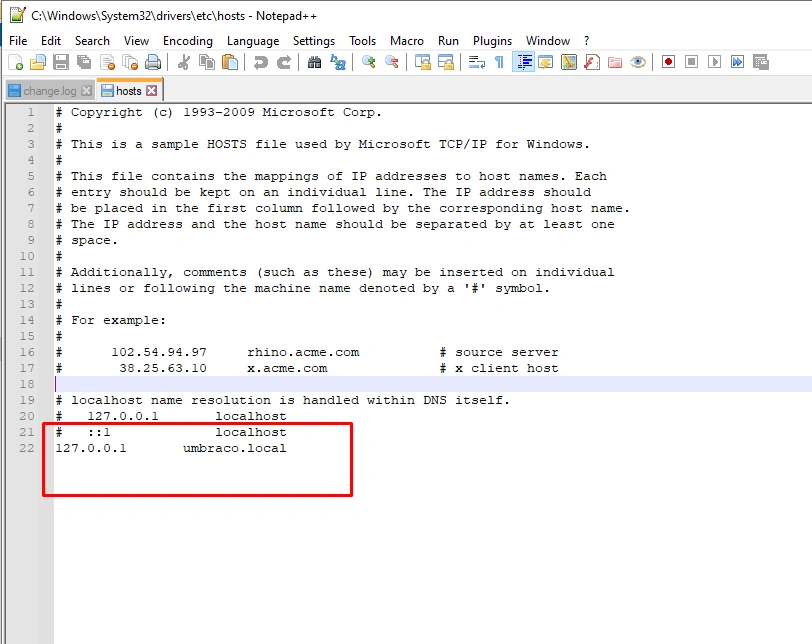
Task: Open the Replace dialog icon
Action: coord(338,62)
